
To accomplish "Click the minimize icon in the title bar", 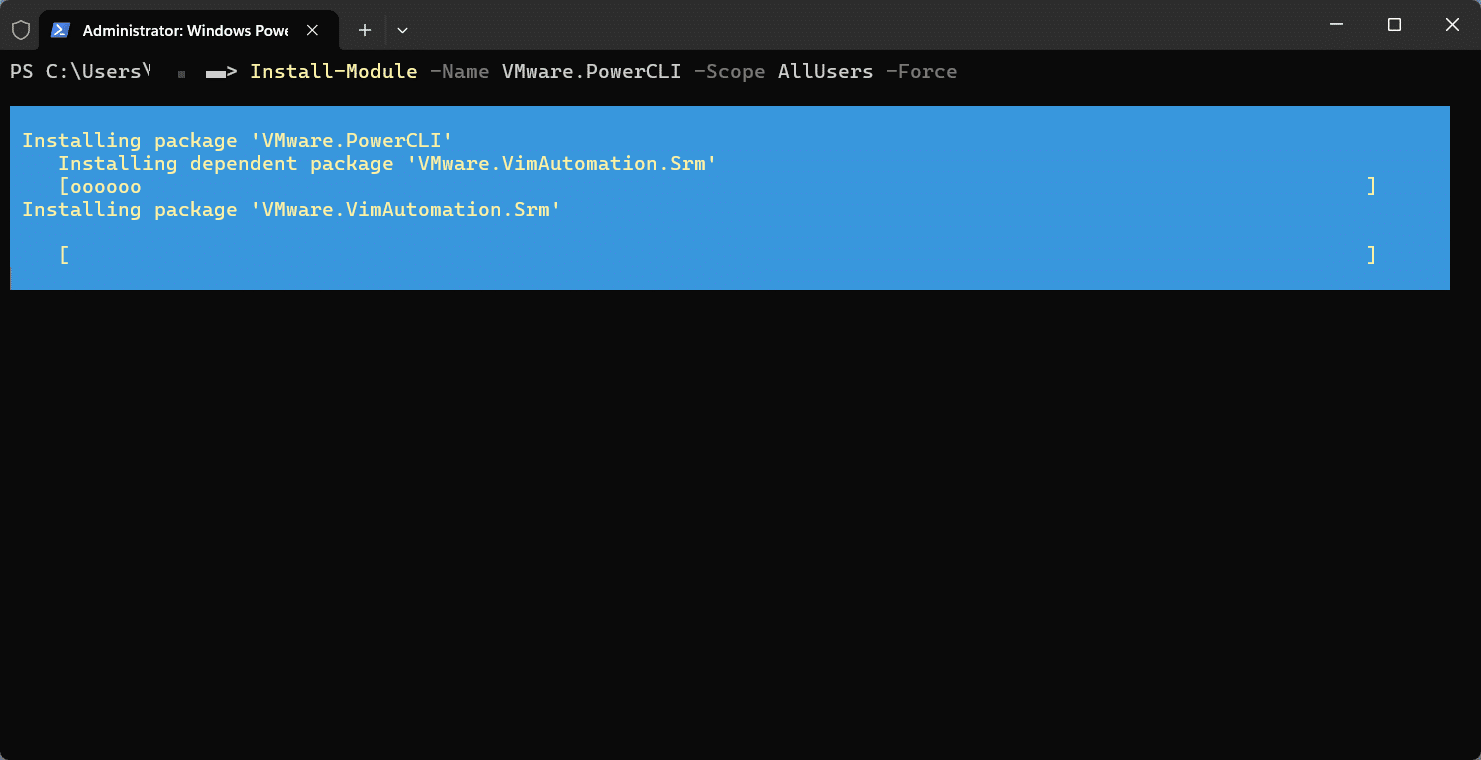I will coord(1336,25).
